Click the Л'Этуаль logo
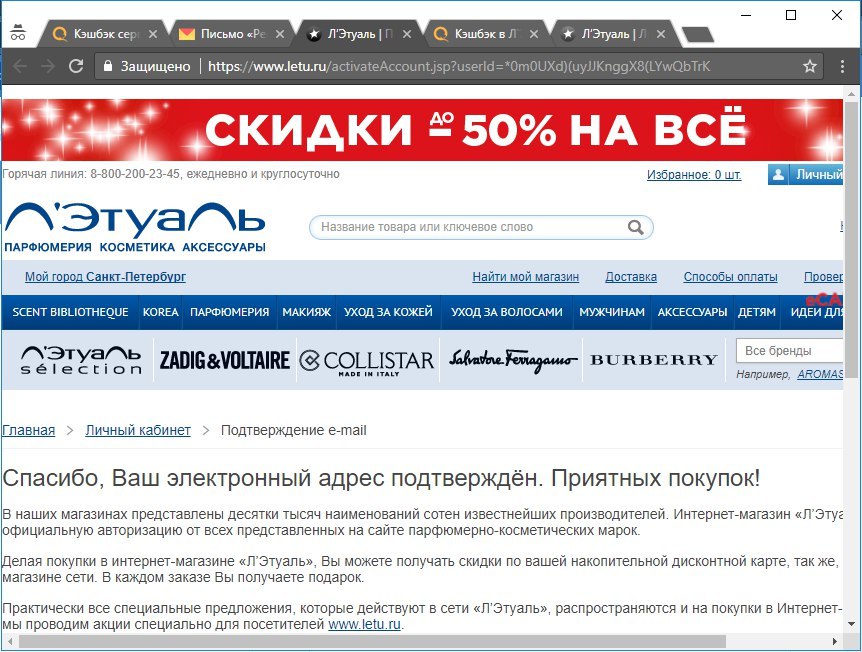Image resolution: width=862 pixels, height=652 pixels. tap(135, 228)
